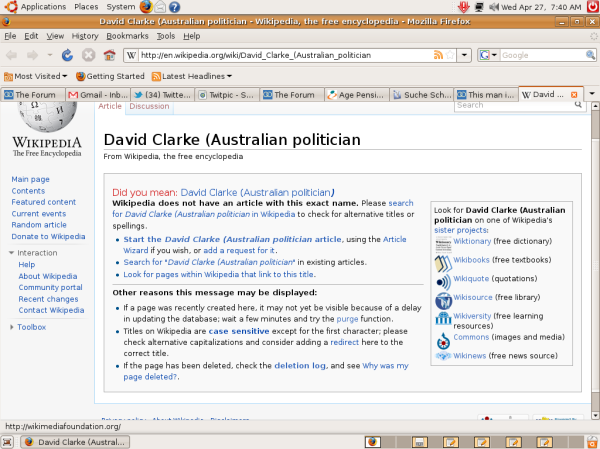The image size is (600, 449).
Task: Click the first workspace switcher box
Action: tap(373, 442)
